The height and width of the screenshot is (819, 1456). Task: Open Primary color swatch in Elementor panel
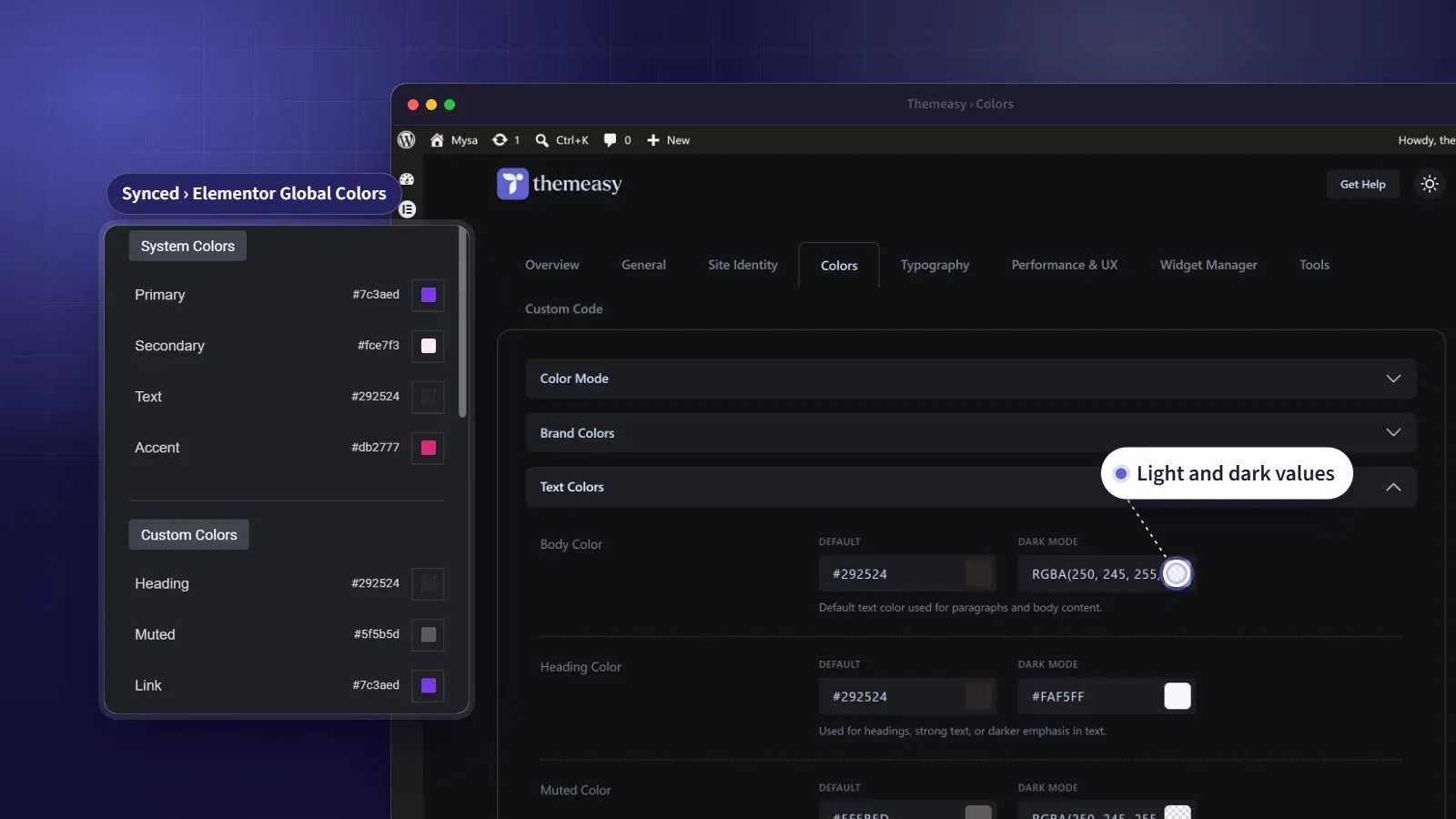428,295
